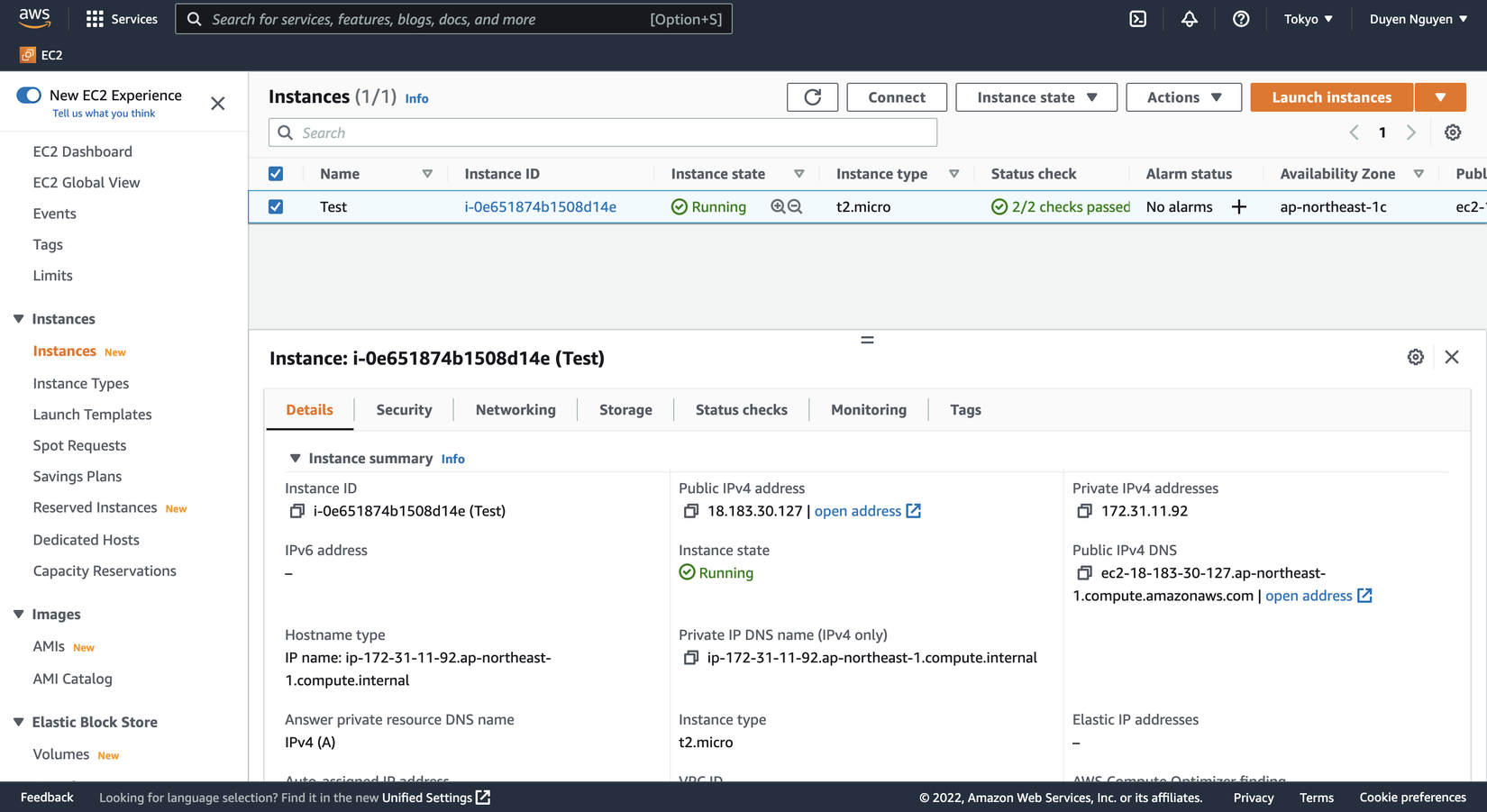Viewport: 1487px width, 812px height.
Task: Open public IPv4 address in new tab
Action: (867, 511)
